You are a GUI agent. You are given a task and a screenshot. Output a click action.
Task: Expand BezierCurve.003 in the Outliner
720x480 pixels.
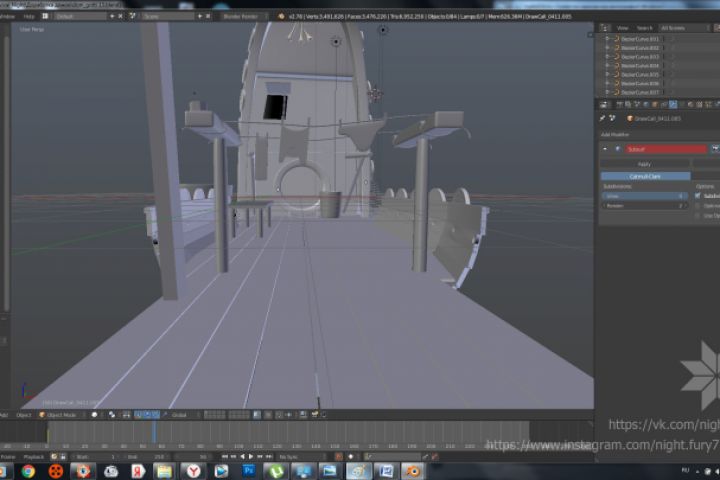point(608,56)
